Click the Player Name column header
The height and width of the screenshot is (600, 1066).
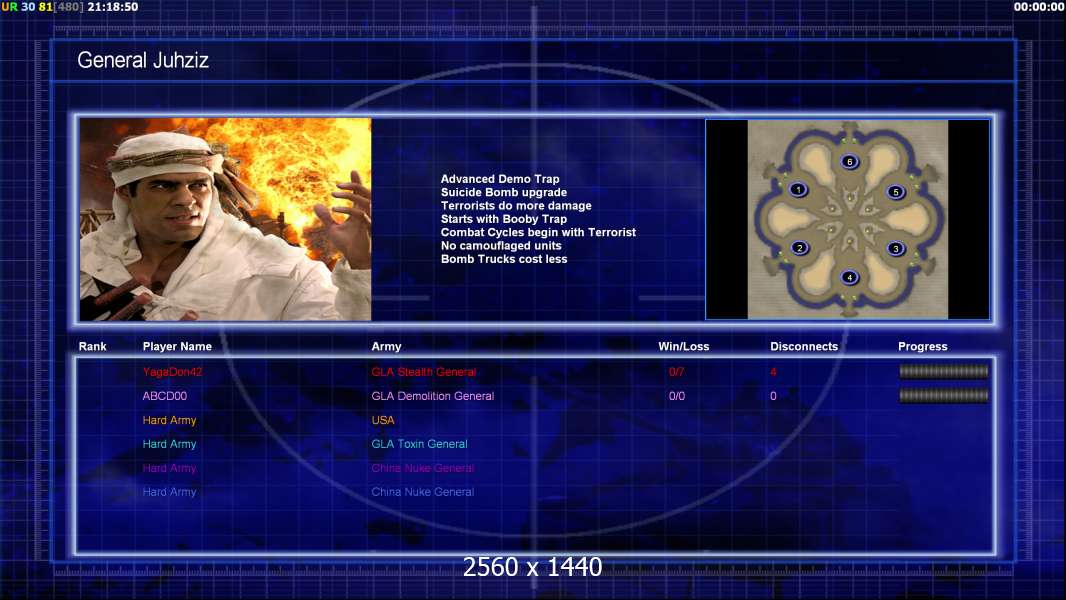click(x=177, y=346)
